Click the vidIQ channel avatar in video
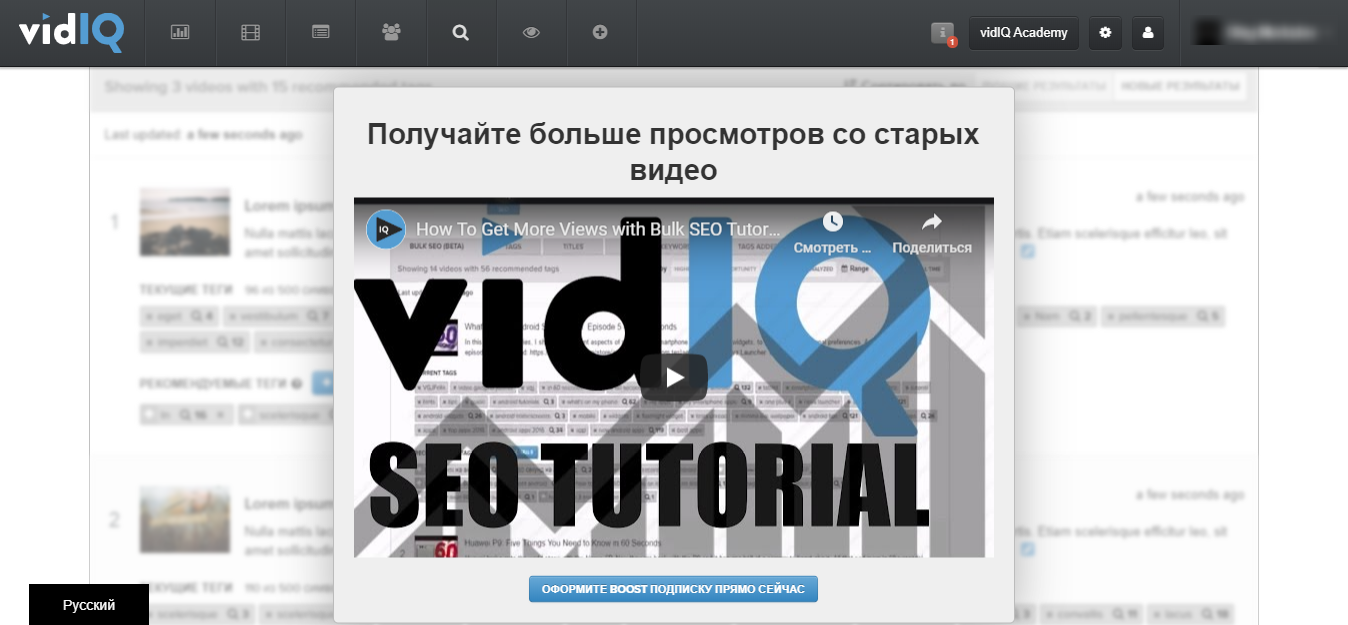The width and height of the screenshot is (1348, 625). pos(385,229)
